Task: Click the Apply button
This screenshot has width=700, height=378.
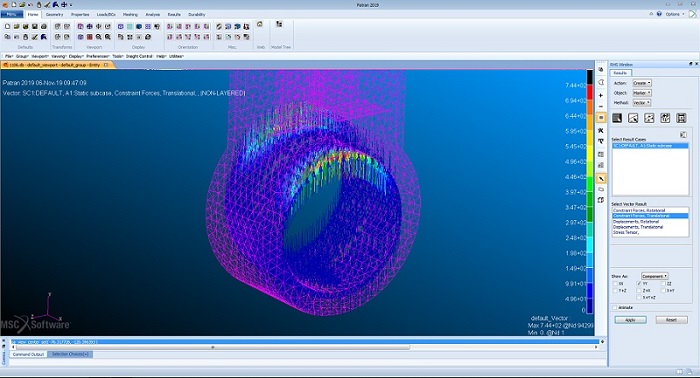Action: [630, 320]
